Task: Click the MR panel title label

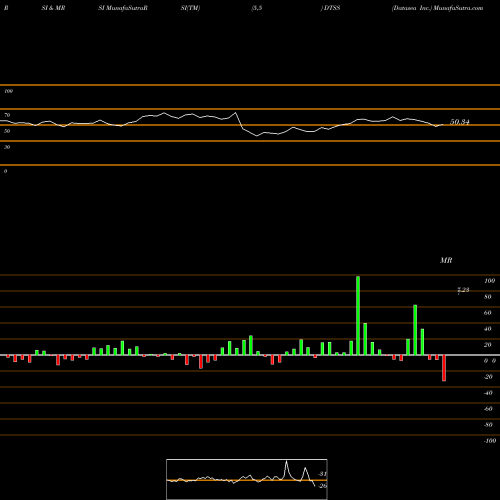Action: pos(446,260)
